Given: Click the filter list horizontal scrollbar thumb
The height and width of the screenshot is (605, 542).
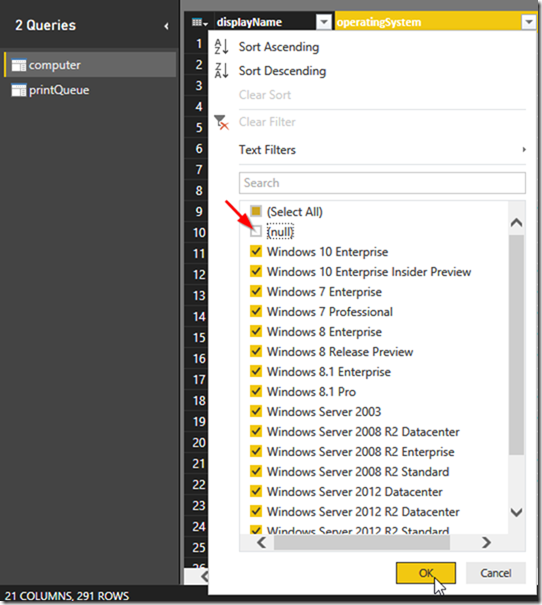Looking at the screenshot, I should (x=362, y=542).
